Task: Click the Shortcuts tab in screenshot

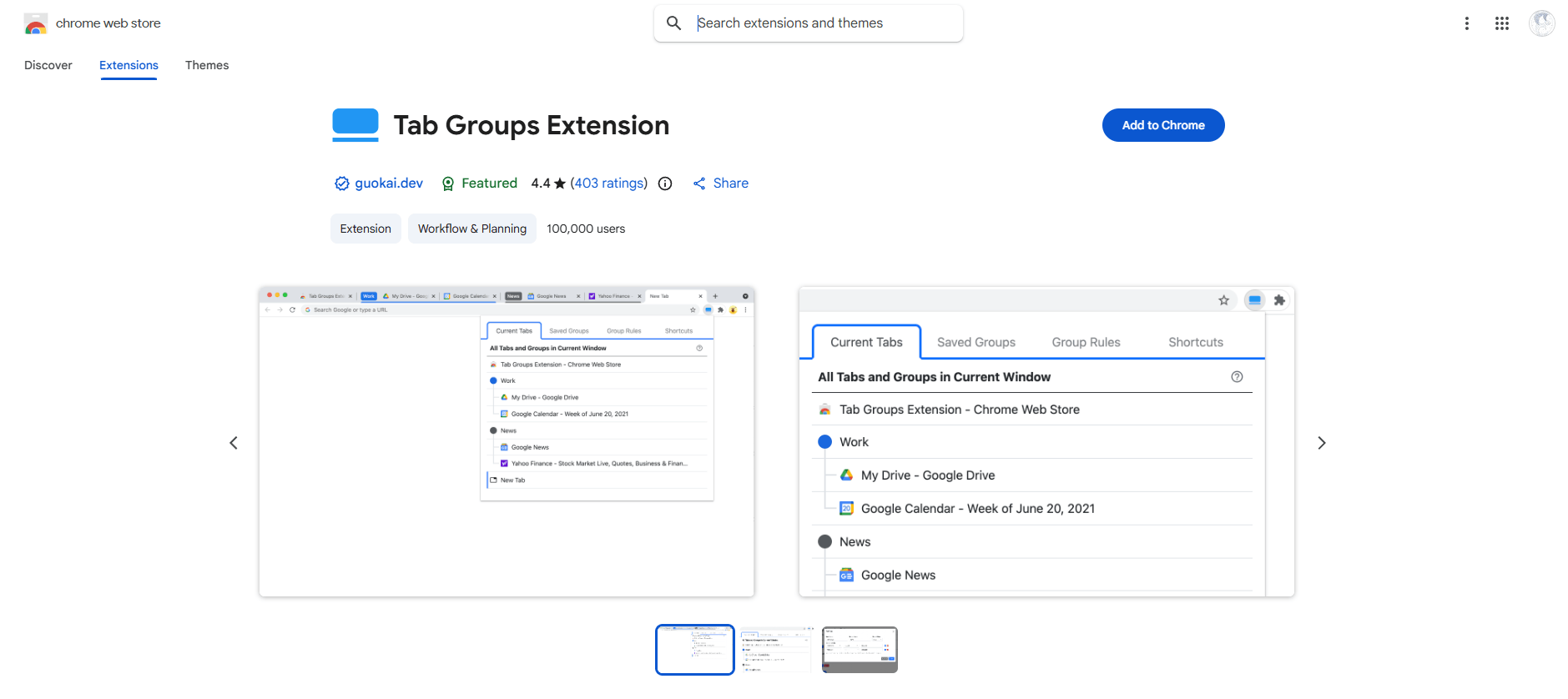Action: click(1196, 342)
